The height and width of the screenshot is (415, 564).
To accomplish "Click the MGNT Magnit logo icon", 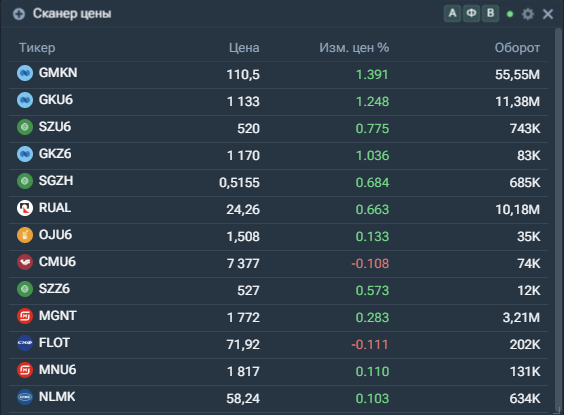I will point(25,316).
